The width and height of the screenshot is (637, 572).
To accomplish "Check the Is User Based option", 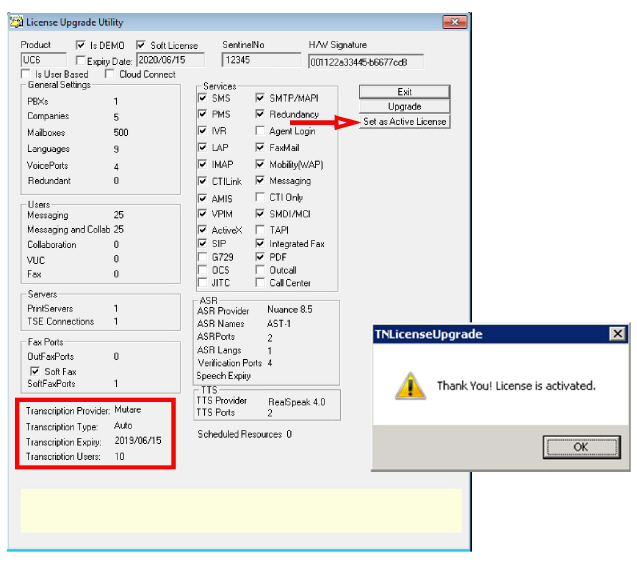I will [27, 75].
